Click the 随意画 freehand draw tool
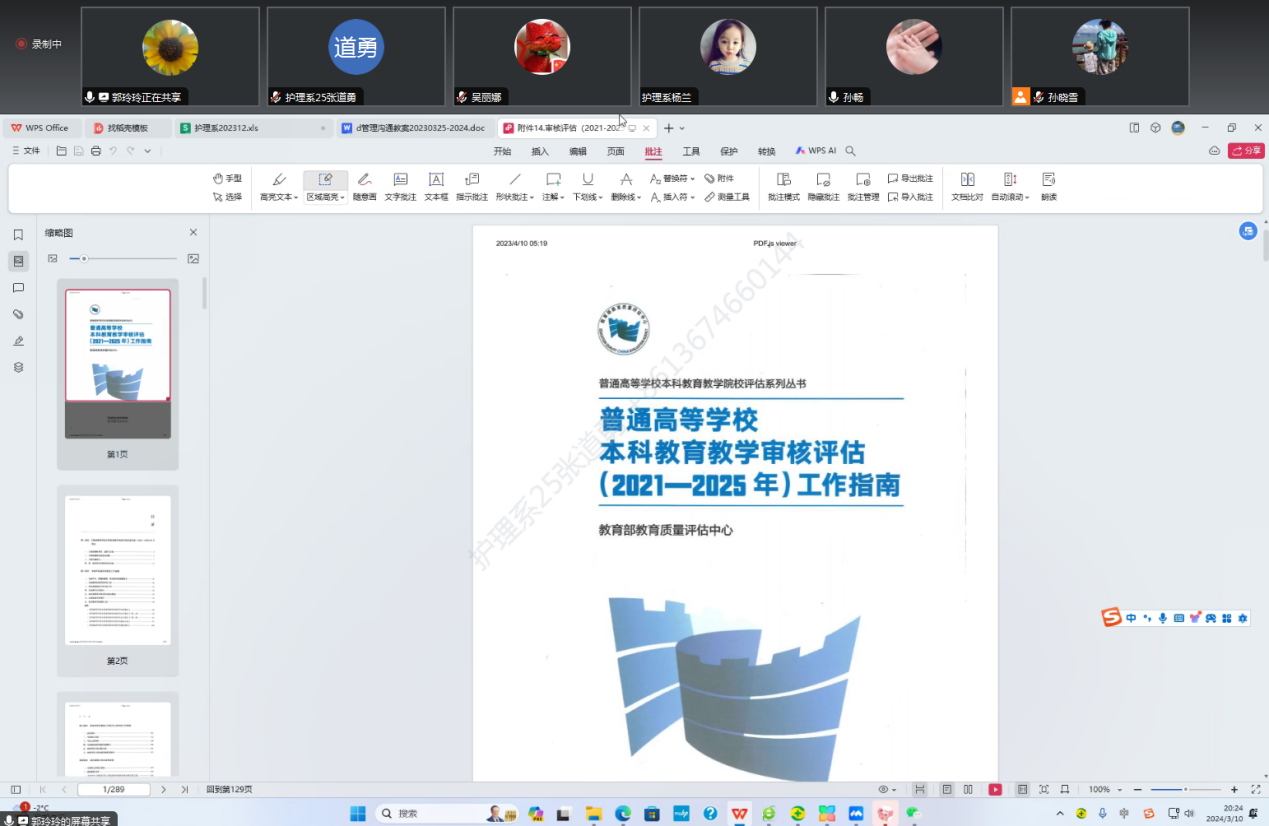The width and height of the screenshot is (1269, 826). [x=364, y=186]
